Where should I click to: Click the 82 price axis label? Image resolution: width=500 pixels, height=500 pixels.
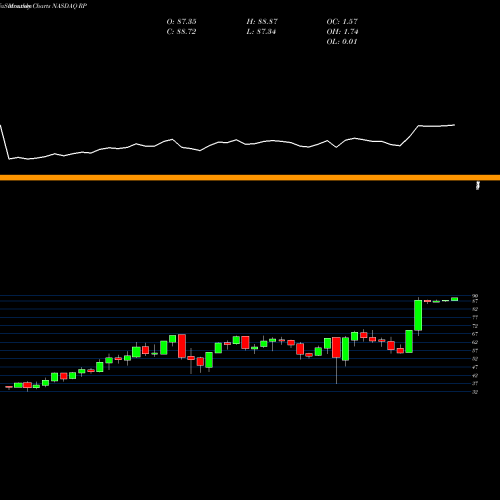click(x=475, y=309)
